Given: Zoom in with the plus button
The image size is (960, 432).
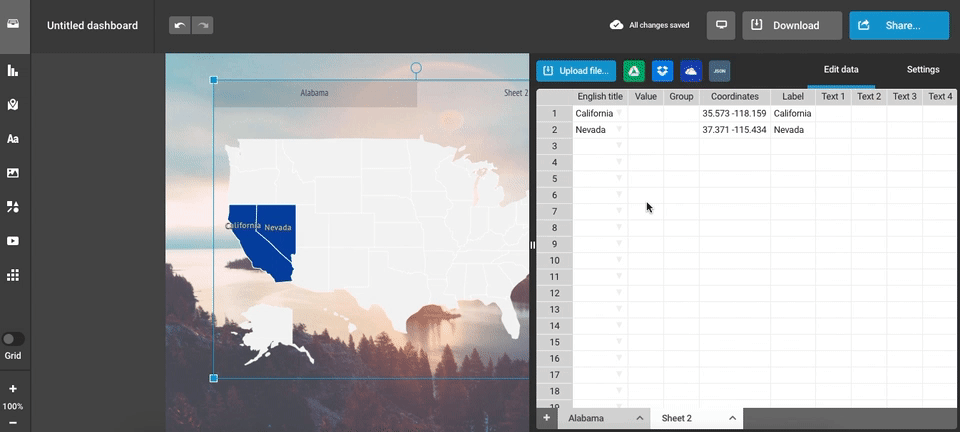Looking at the screenshot, I should point(13,389).
